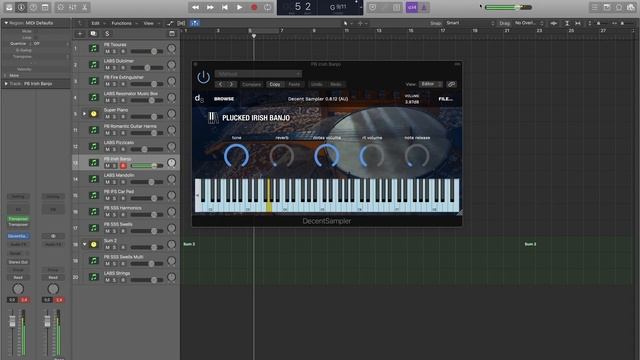Open the left-click pointer tool menu
640x360 pixels.
point(347,23)
